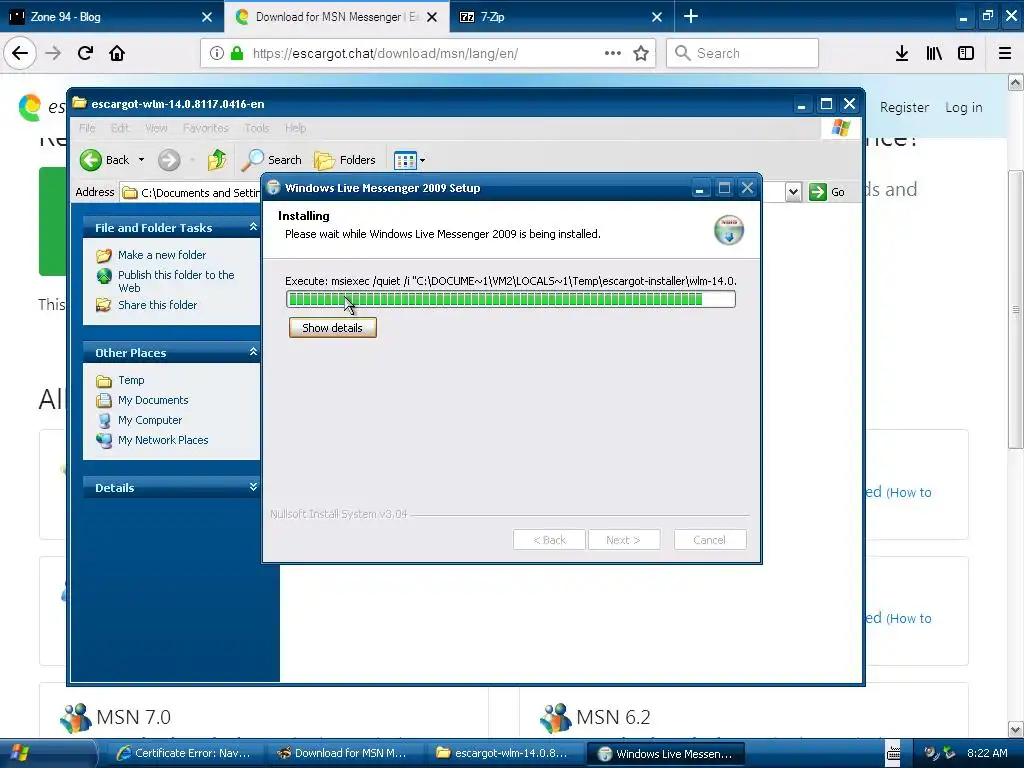Switch to the escargot-wlm folder taskbar item
This screenshot has height=768, width=1024.
[503, 753]
